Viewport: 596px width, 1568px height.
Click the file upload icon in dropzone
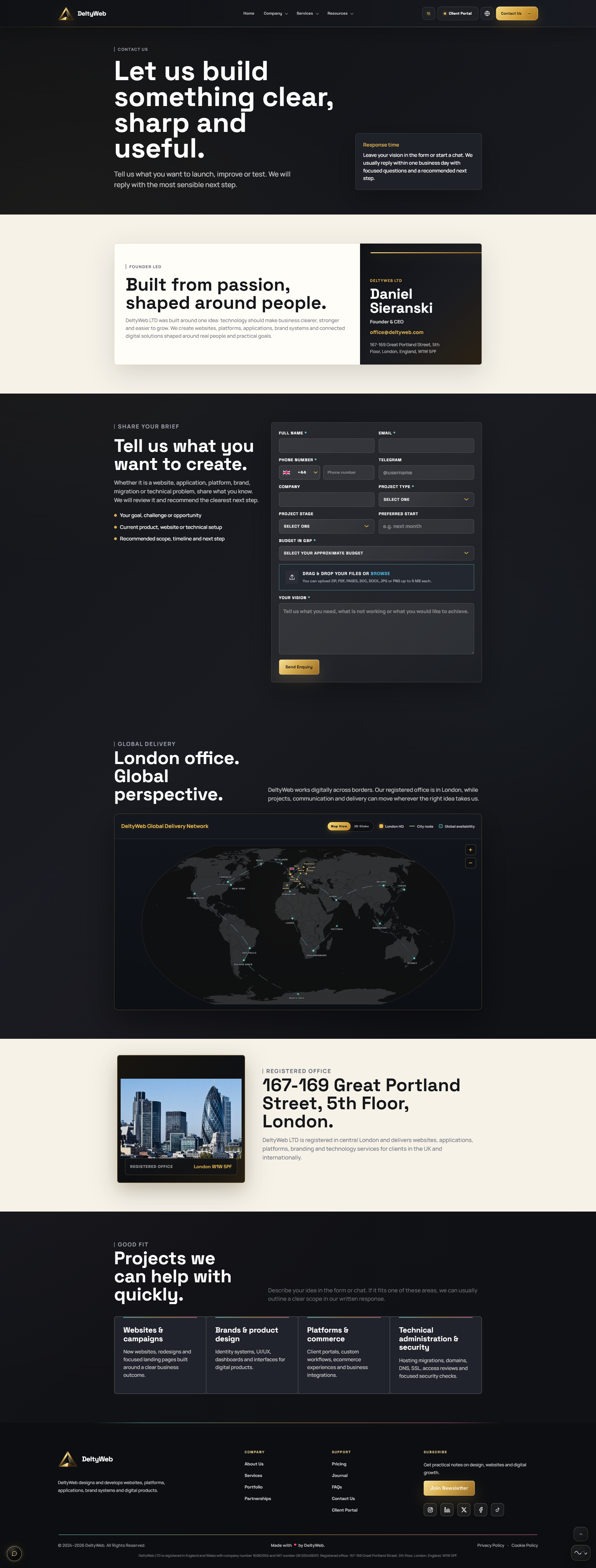pos(292,577)
